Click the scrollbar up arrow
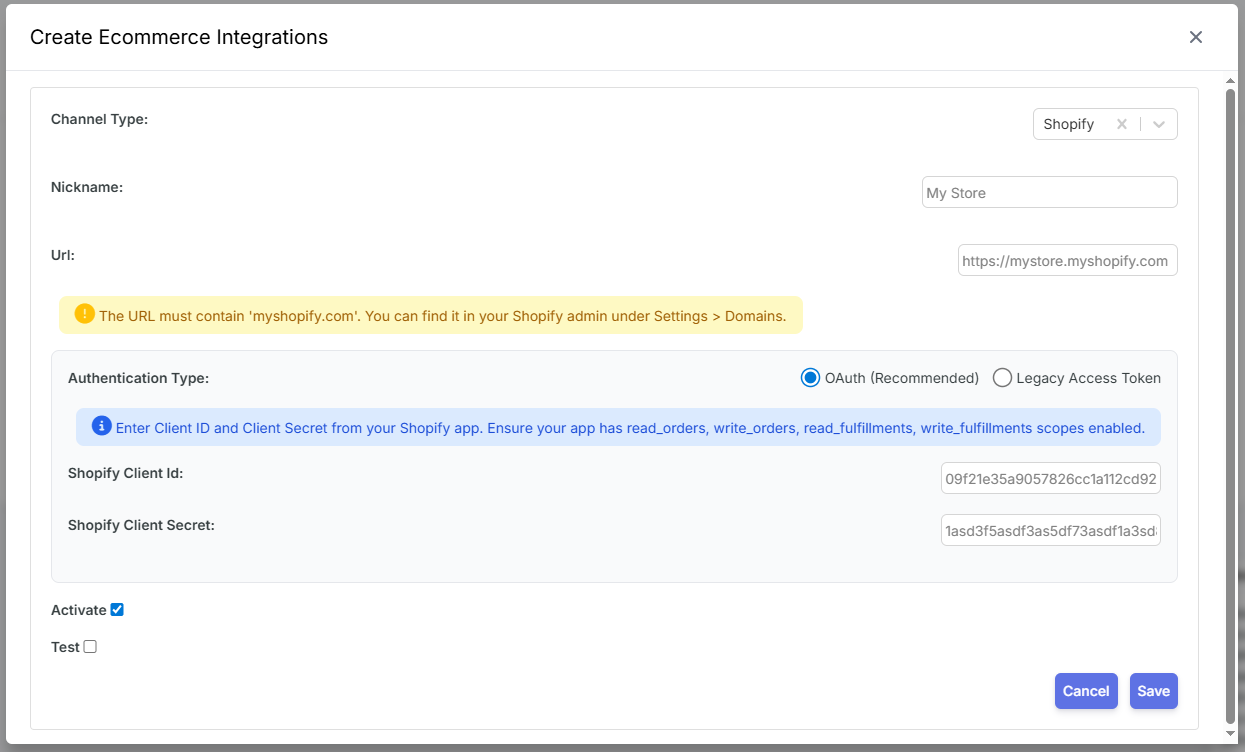Screen dimensions: 1245x752 (1230, 80)
